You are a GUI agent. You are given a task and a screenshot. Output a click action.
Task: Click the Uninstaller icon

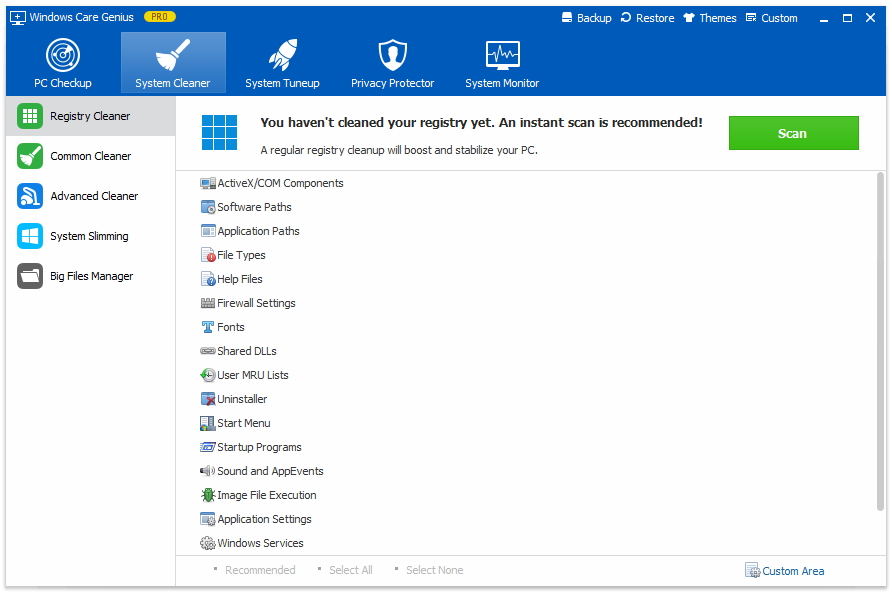208,399
